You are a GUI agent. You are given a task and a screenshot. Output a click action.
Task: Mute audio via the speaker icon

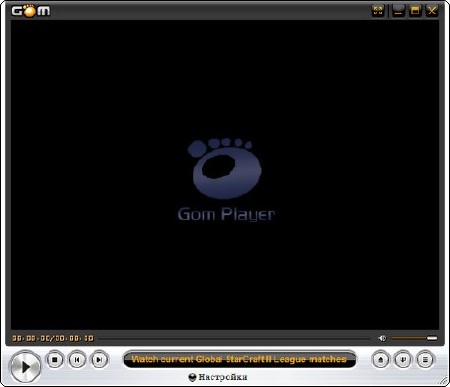pyautogui.click(x=382, y=338)
